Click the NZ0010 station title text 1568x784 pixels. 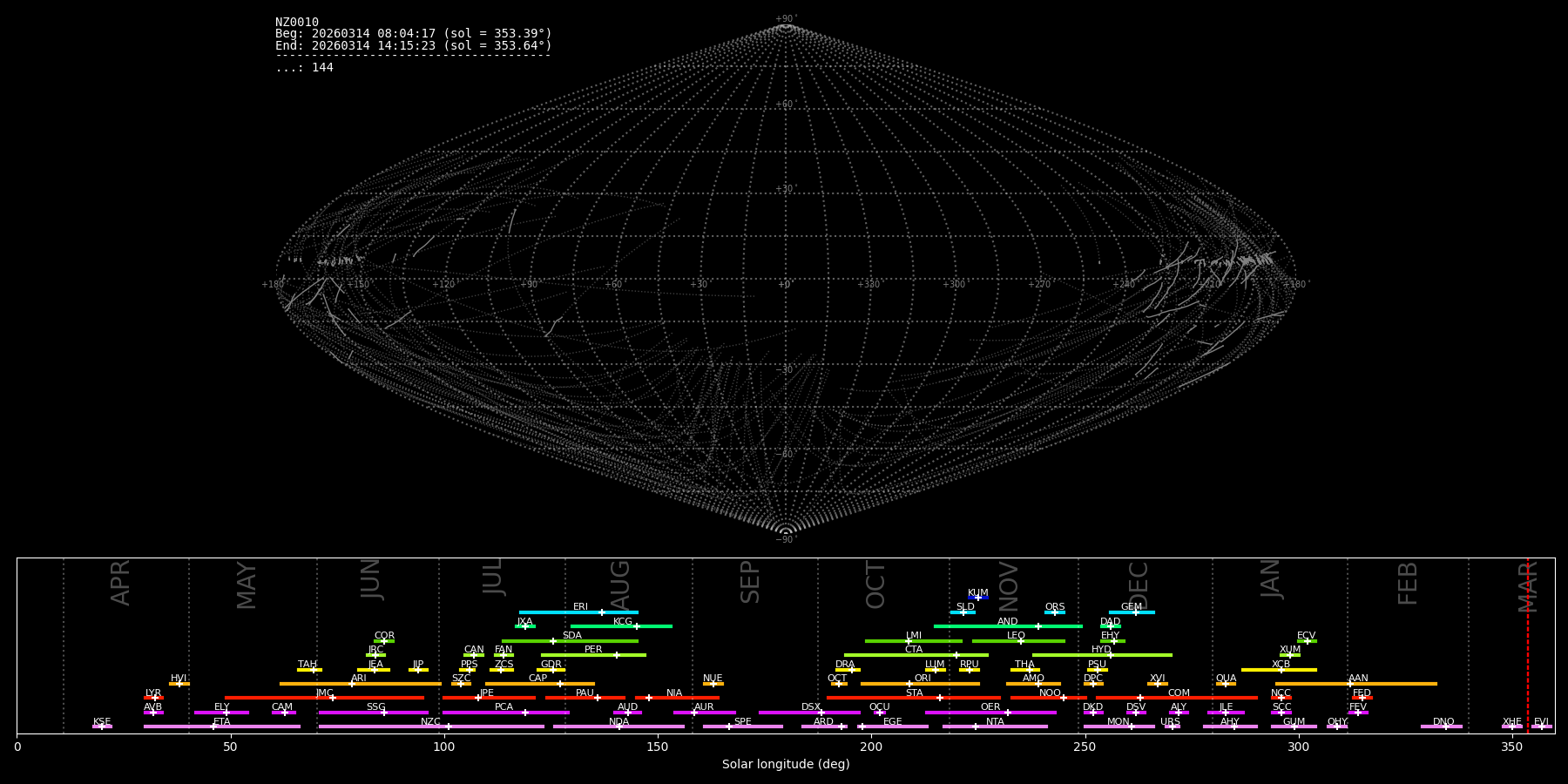[297, 23]
